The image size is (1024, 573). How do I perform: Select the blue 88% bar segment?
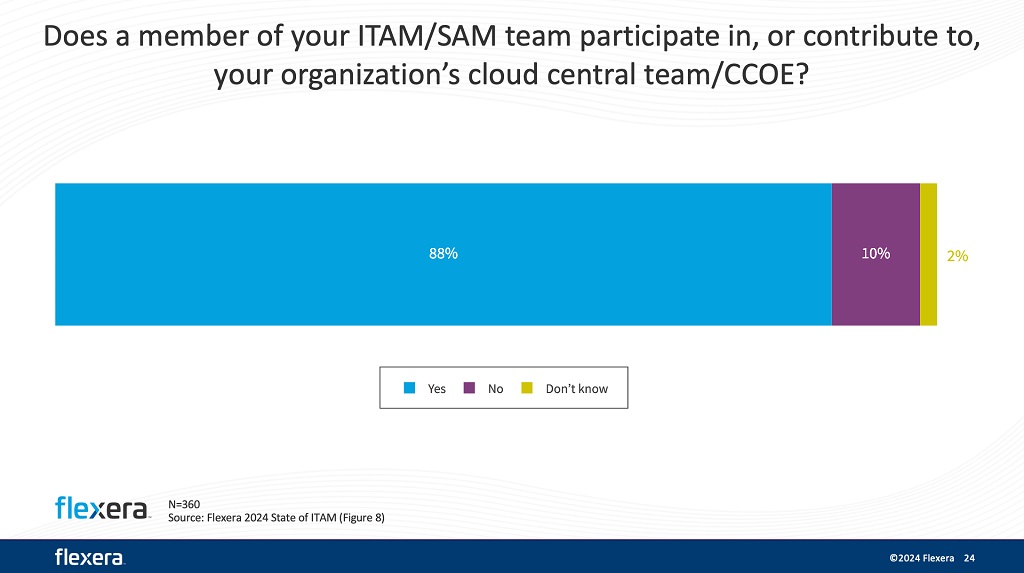pos(443,254)
